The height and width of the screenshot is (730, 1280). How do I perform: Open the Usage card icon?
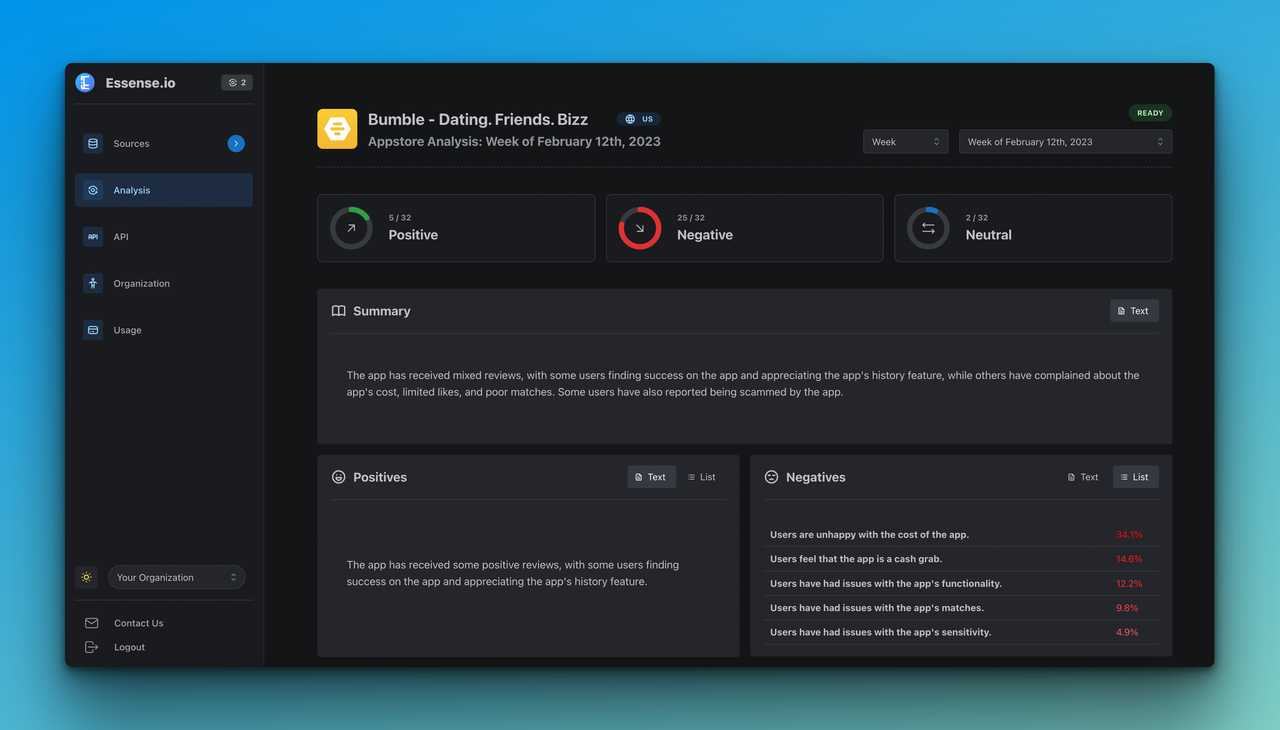pos(93,330)
